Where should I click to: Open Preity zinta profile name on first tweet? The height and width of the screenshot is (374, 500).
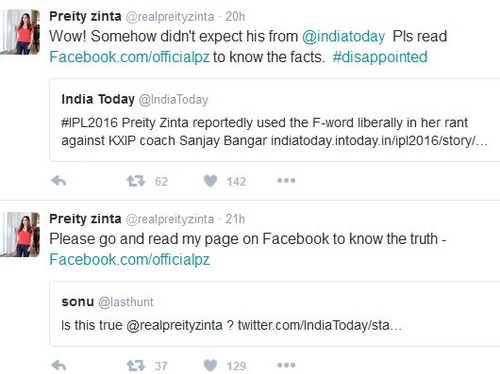[x=85, y=16]
